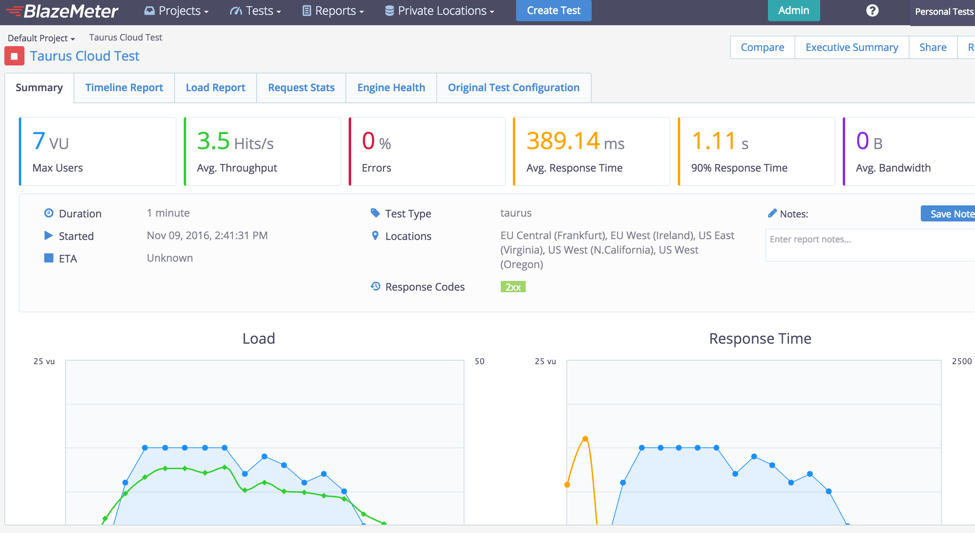975x533 pixels.
Task: Click the 'Unknown' ETA value
Action: click(170, 257)
